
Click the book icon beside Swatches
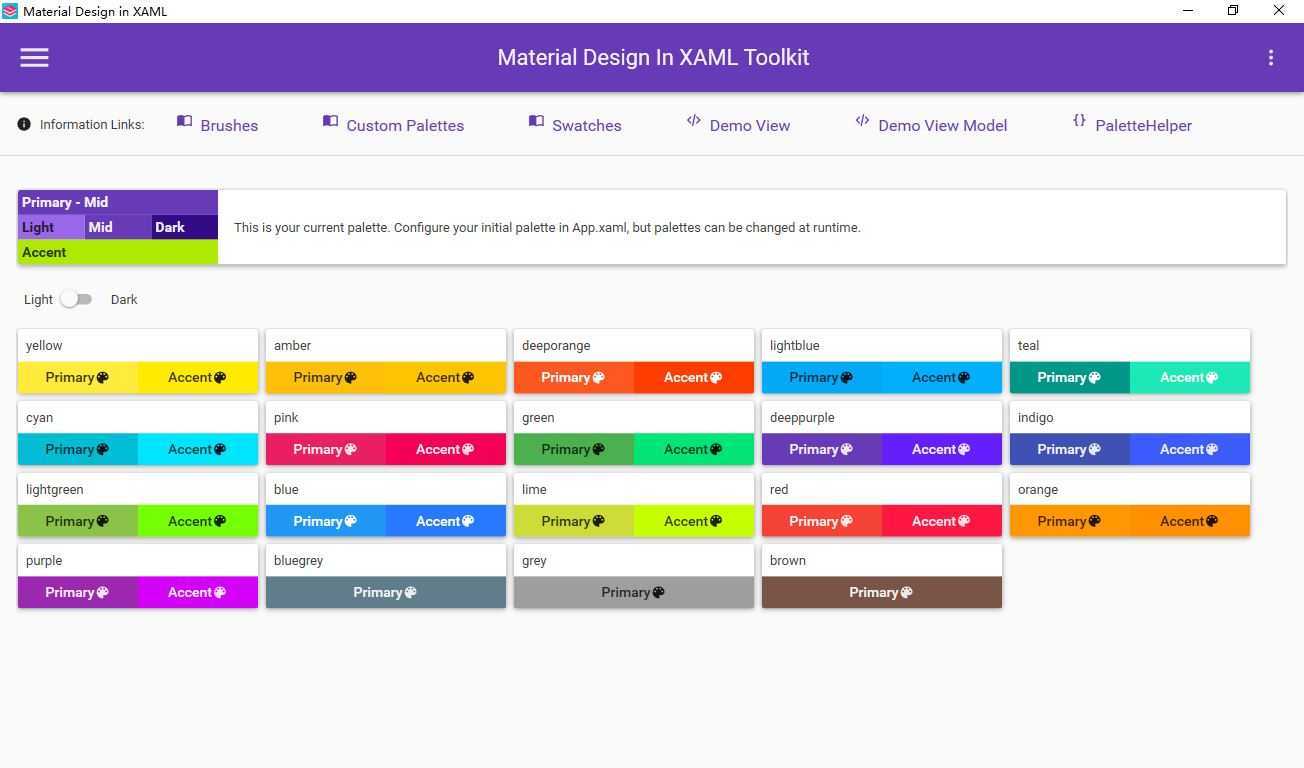pos(536,121)
